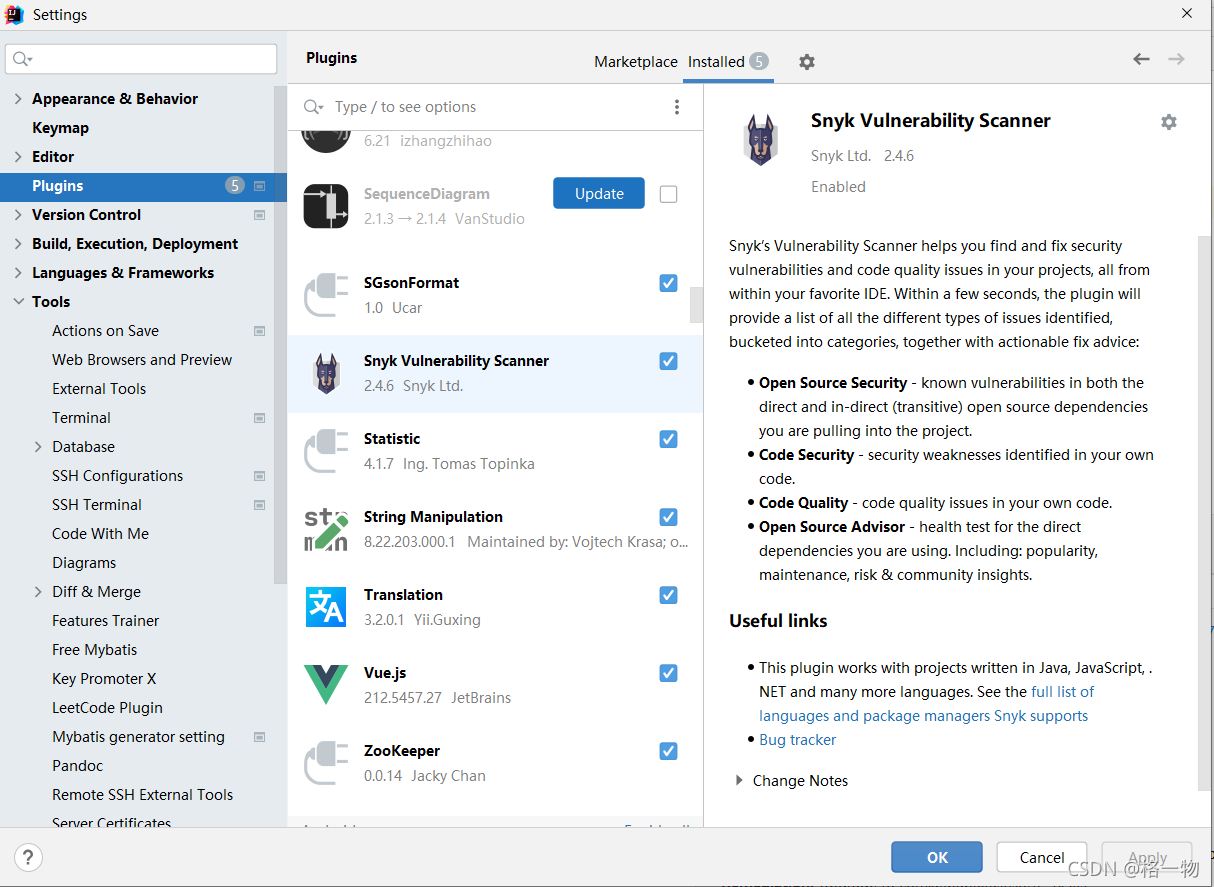Viewport: 1214px width, 887px height.
Task: Click SGsonFormat plugin plug icon
Action: tap(326, 295)
